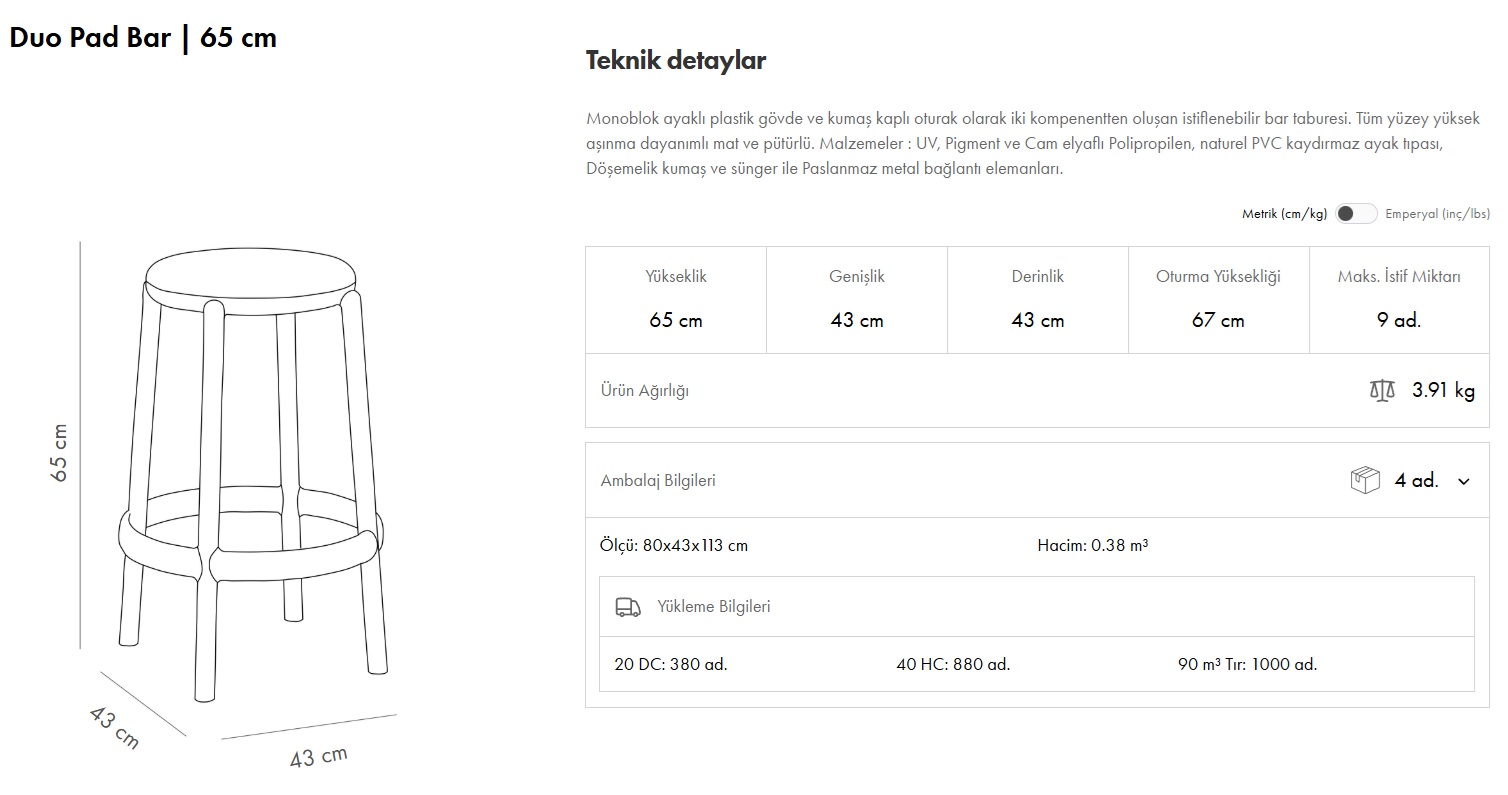Click the Duo Pad Bar title
This screenshot has height=795, width=1508.
[143, 38]
